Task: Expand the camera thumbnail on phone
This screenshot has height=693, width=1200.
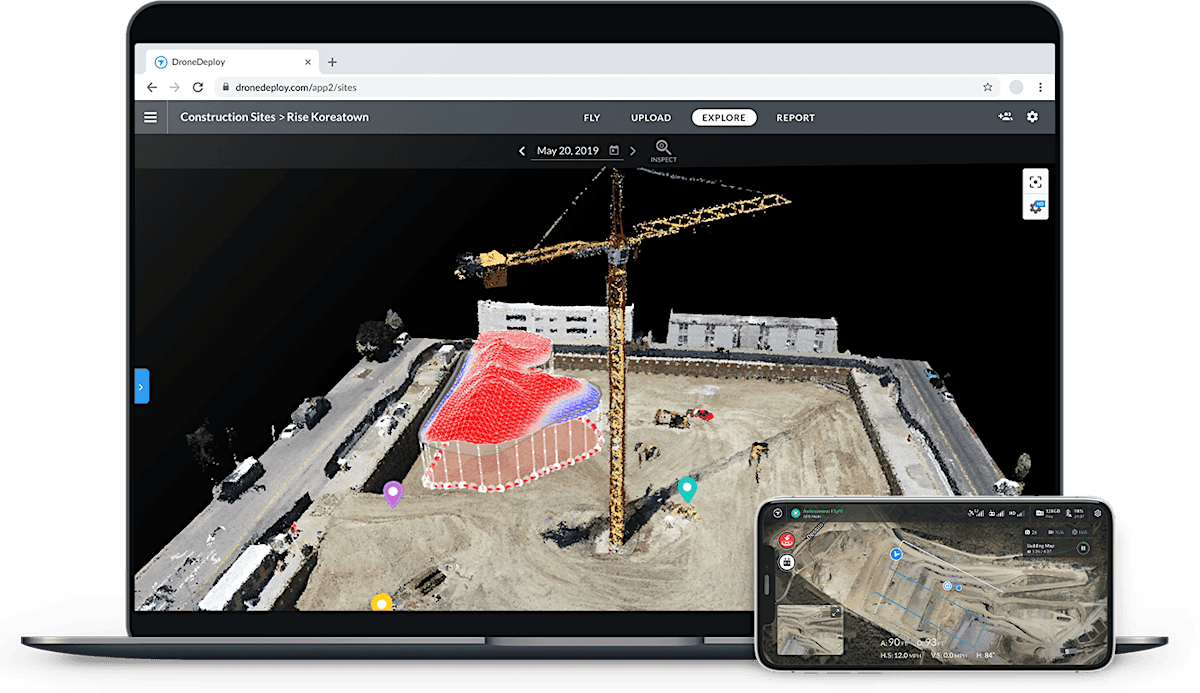Action: [836, 611]
